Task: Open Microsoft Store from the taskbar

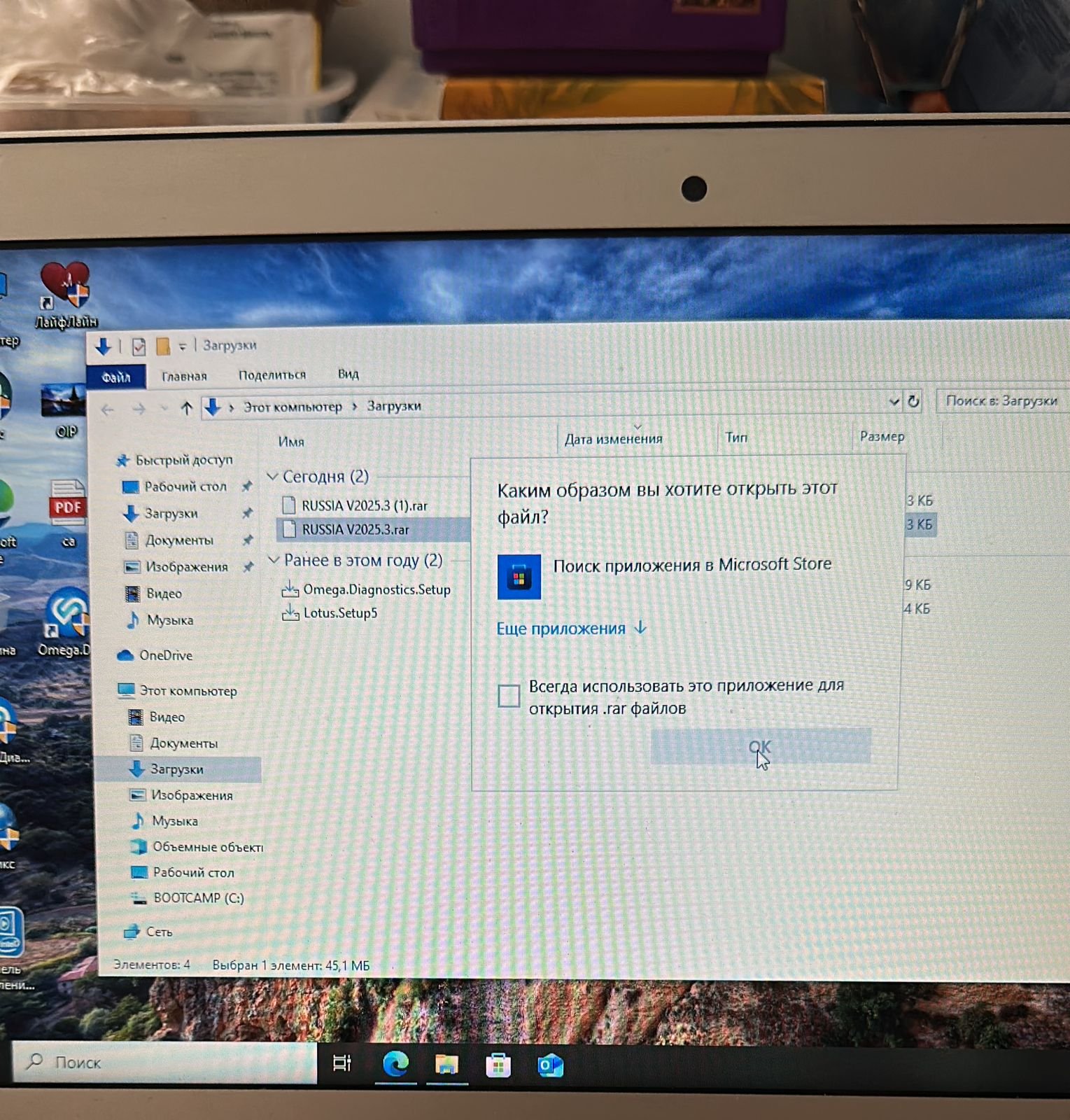Action: click(498, 1065)
